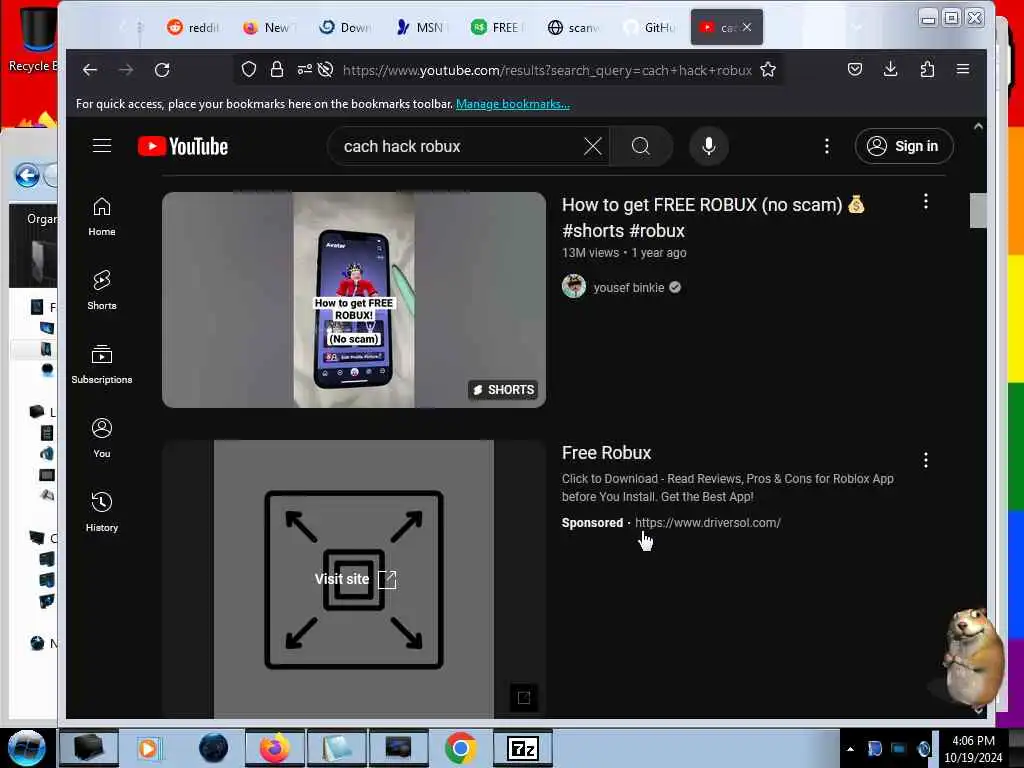This screenshot has width=1024, height=768.
Task: Open the Save to Pocket icon
Action: 855,69
